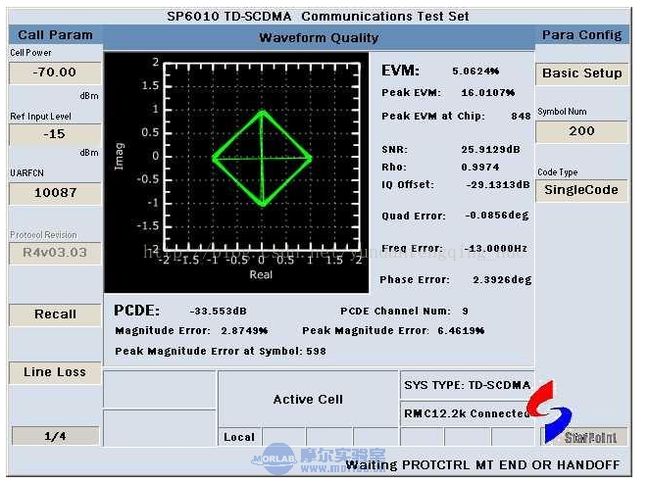Image resolution: width=650 pixels, height=483 pixels.
Task: Click the StarPoint logo icon
Action: pyautogui.click(x=549, y=411)
